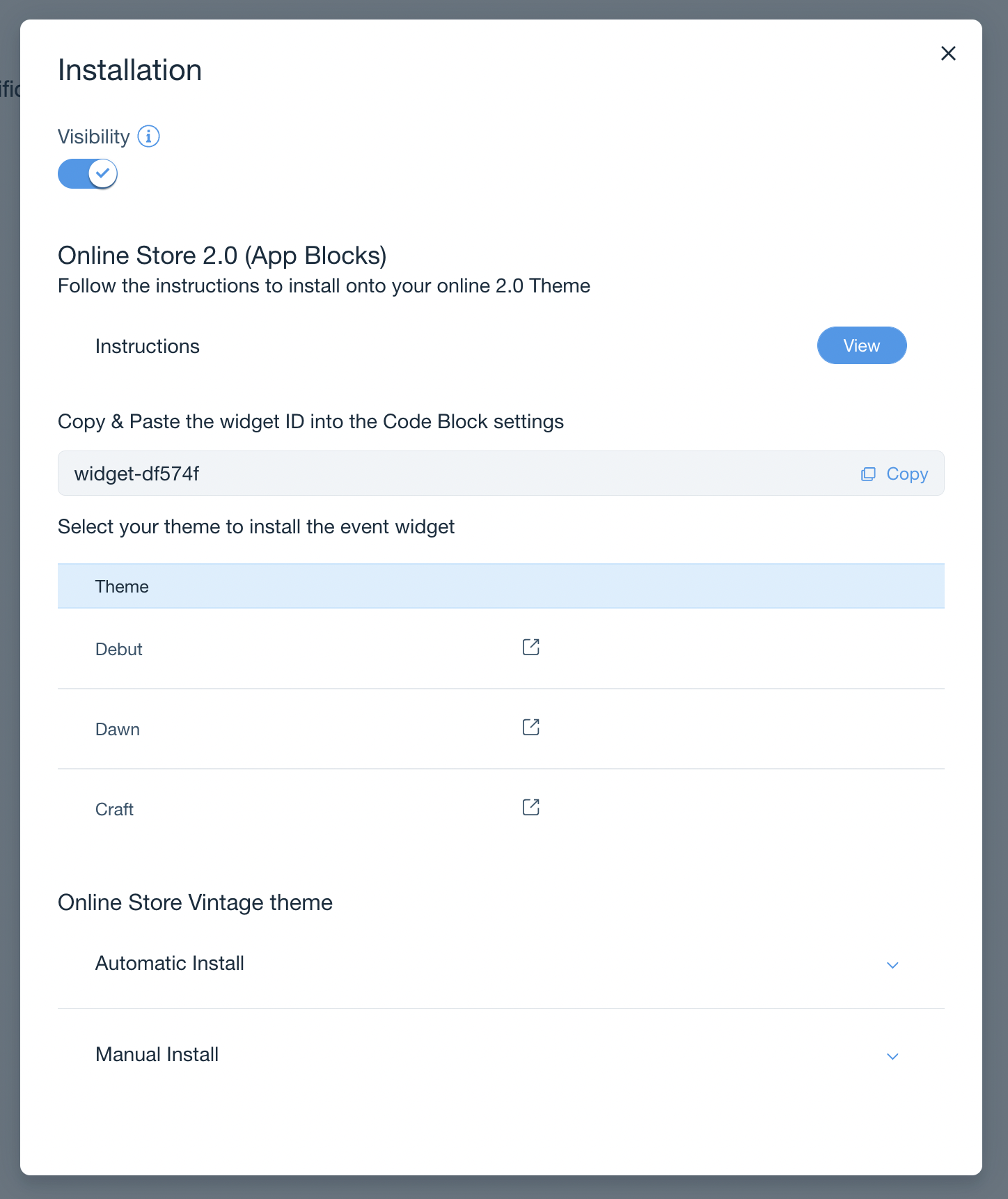The width and height of the screenshot is (1008, 1199).
Task: Expand Automatic Install with its chevron
Action: coord(892,965)
